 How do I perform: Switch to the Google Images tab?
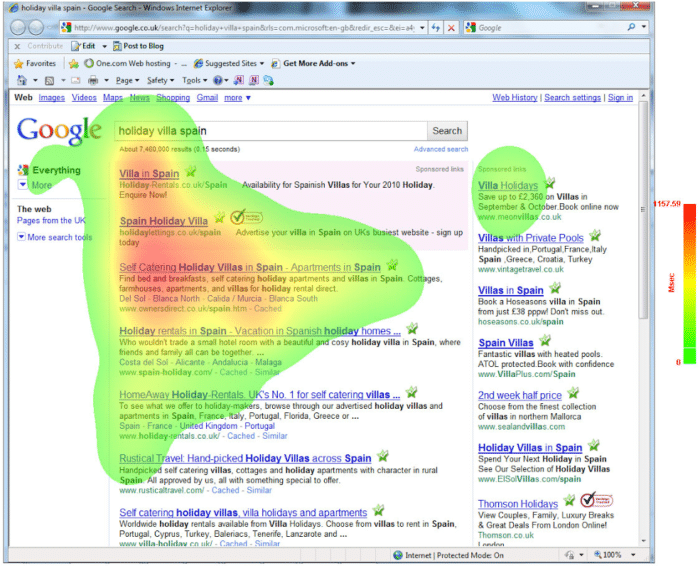(51, 98)
